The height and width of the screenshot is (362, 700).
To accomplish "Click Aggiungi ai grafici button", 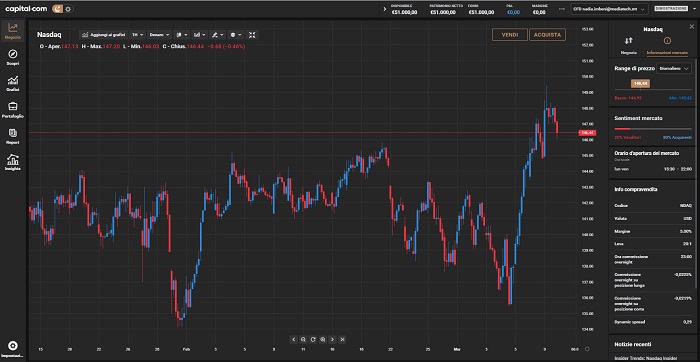I will [x=104, y=35].
